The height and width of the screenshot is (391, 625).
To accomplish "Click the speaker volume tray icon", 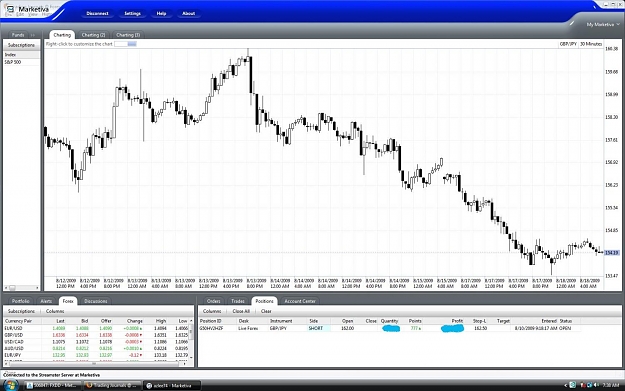I will 596,385.
